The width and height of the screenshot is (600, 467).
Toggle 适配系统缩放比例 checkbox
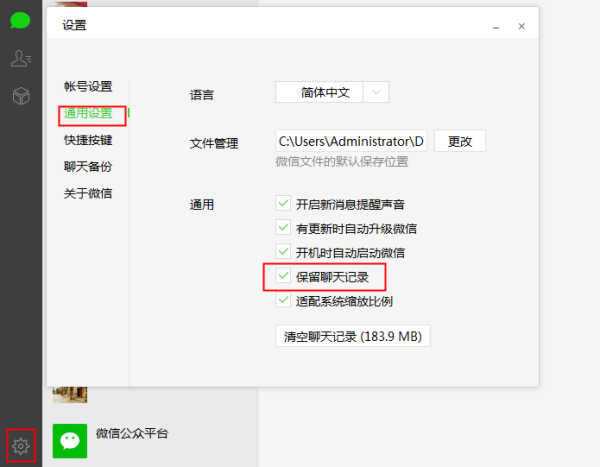(283, 300)
